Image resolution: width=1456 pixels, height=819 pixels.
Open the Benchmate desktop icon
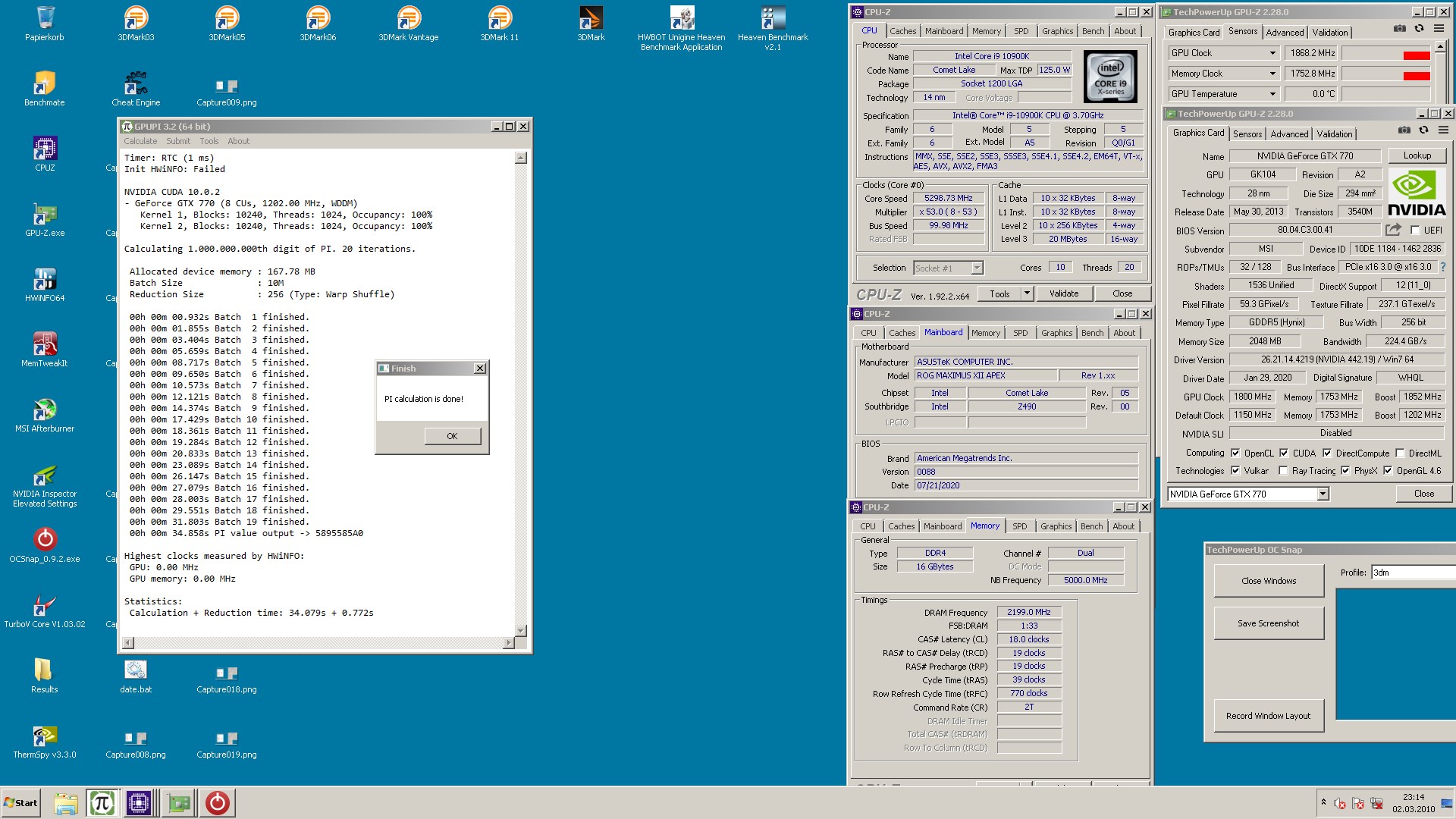point(45,88)
